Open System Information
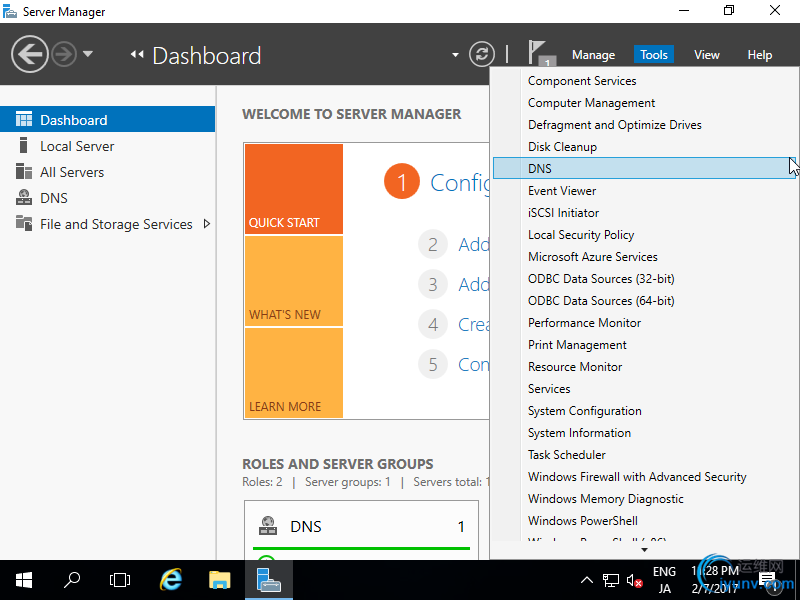Image resolution: width=800 pixels, height=600 pixels. coord(579,432)
